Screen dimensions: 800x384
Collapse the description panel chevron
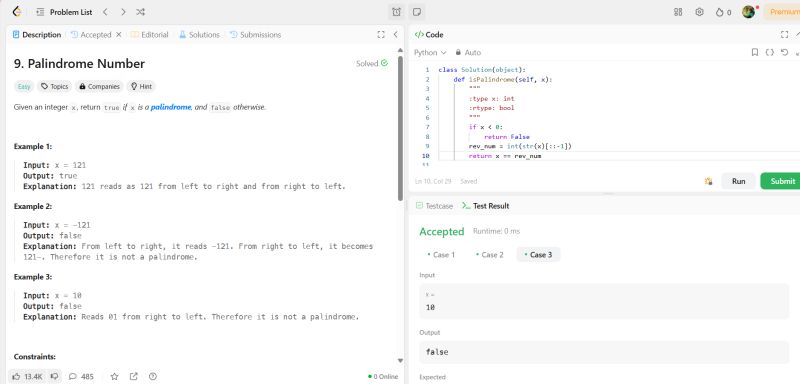pyautogui.click(x=395, y=35)
